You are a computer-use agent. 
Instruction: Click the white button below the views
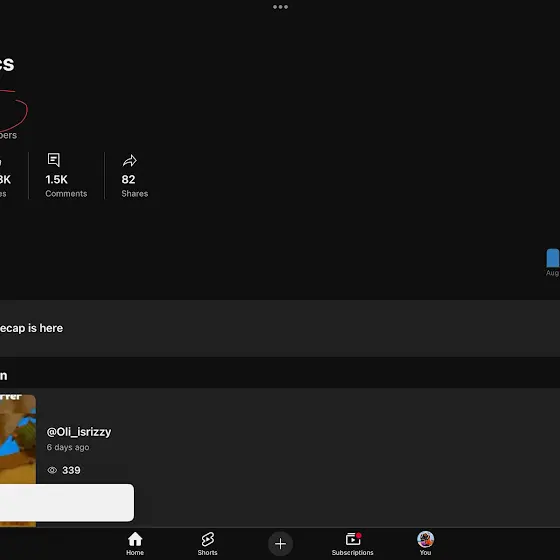(x=67, y=502)
